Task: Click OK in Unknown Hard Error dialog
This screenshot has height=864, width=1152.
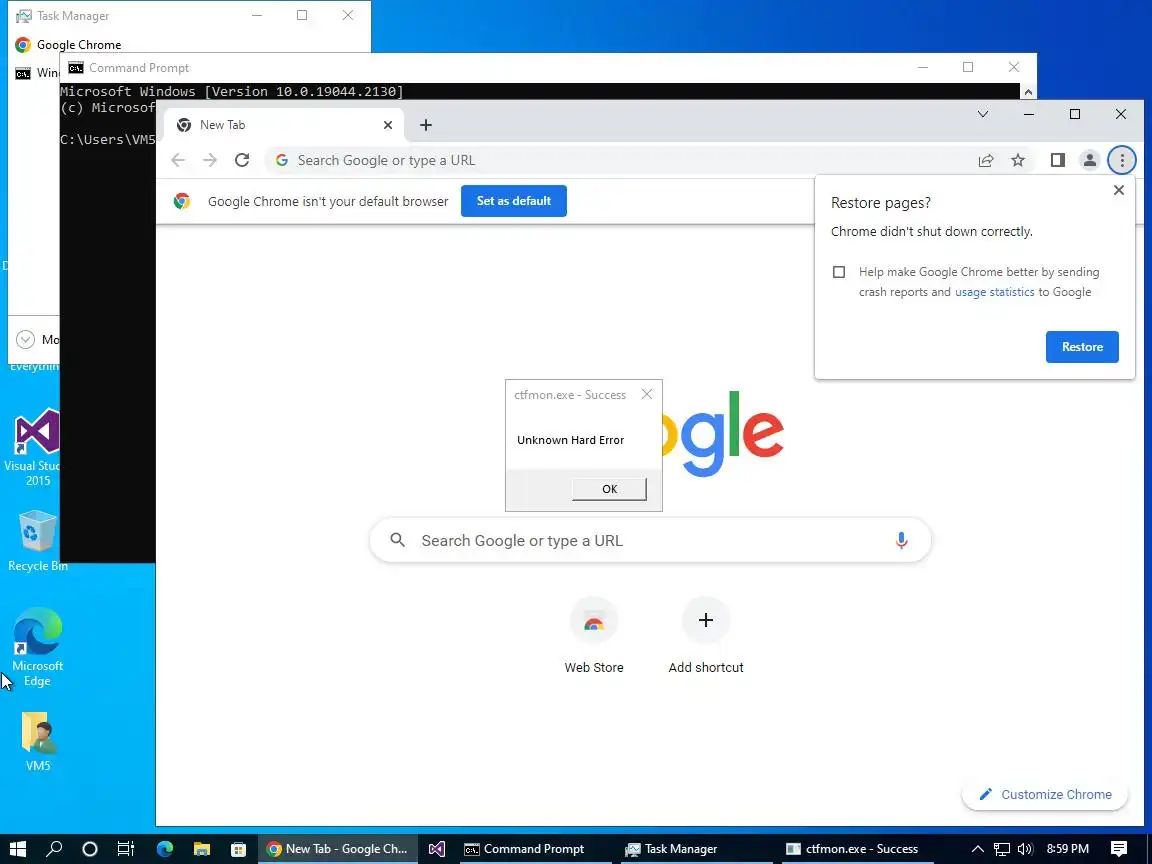Action: coord(609,489)
